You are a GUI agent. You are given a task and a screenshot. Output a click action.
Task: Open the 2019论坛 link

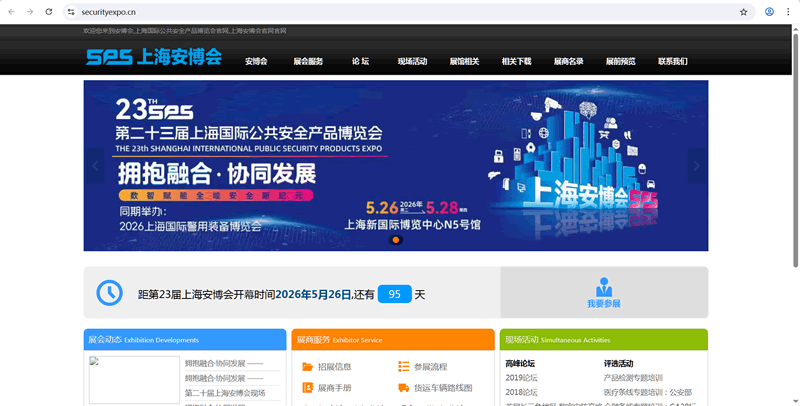(x=521, y=378)
